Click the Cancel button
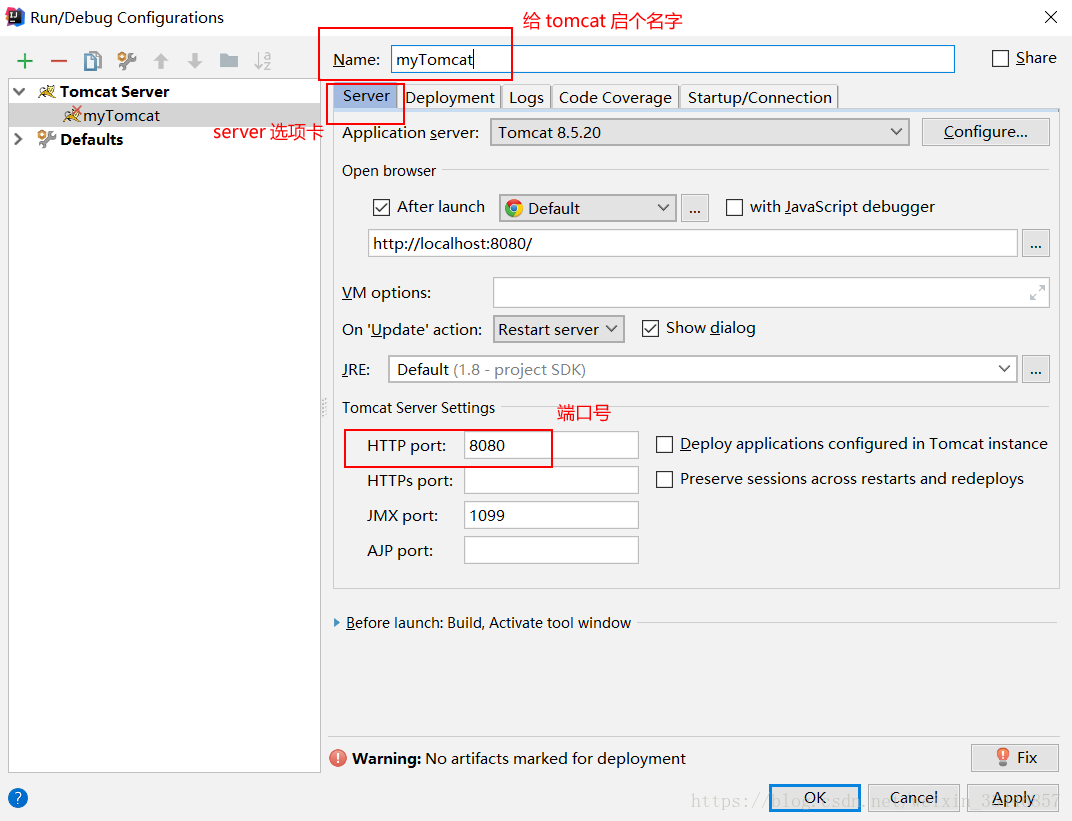1072x821 pixels. pos(913,798)
